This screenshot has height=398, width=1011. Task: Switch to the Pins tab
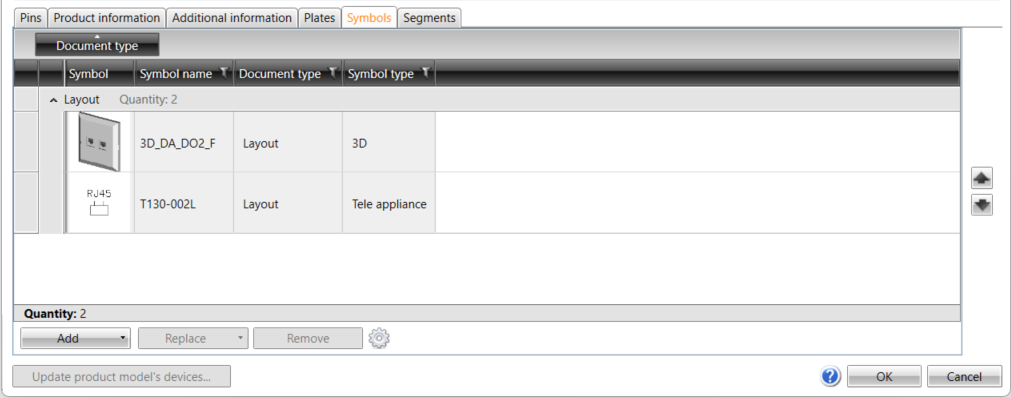[x=30, y=18]
